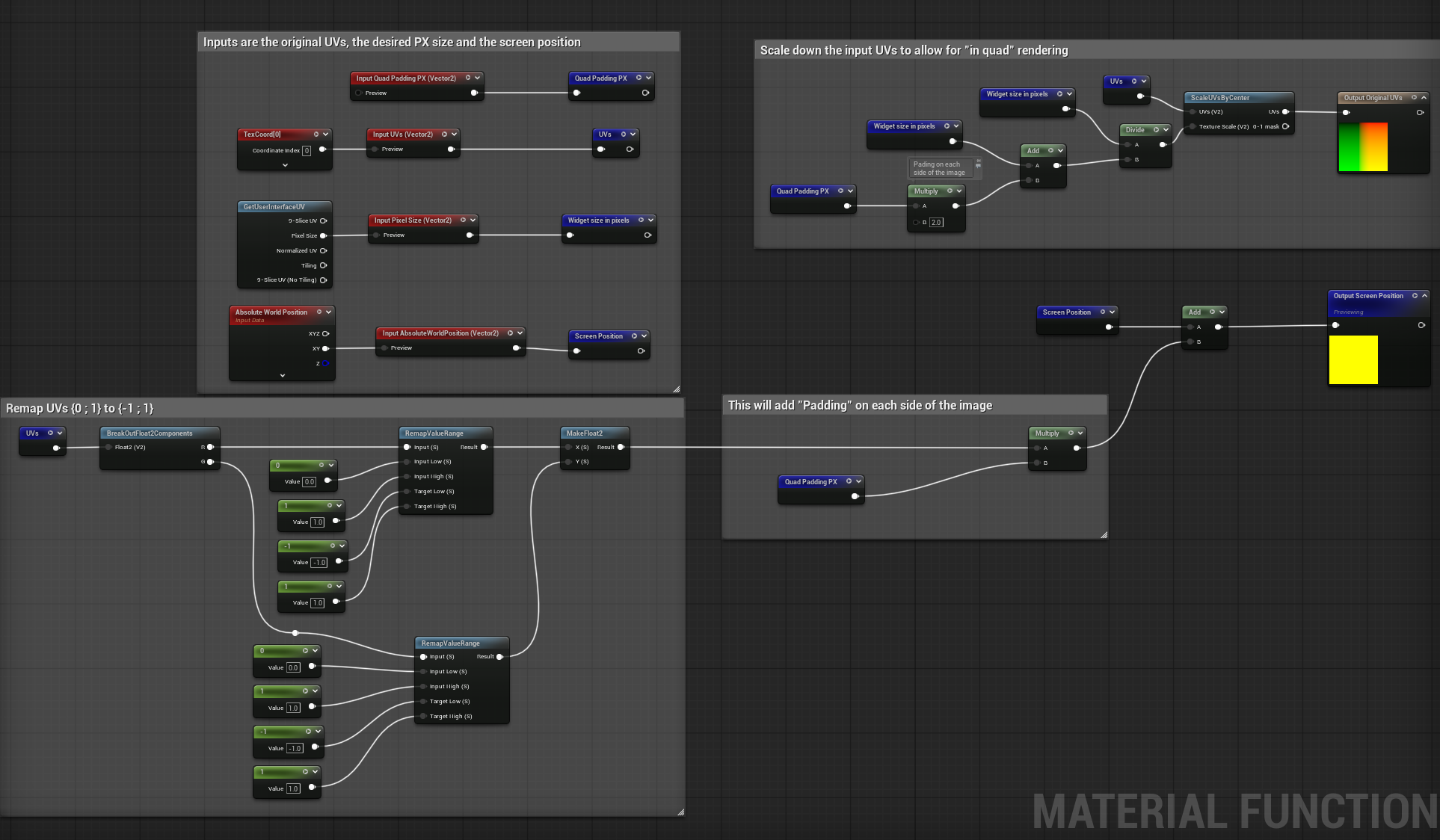This screenshot has width=1440, height=840.
Task: Click Absolute World Position XYZ output pin
Action: tap(325, 334)
